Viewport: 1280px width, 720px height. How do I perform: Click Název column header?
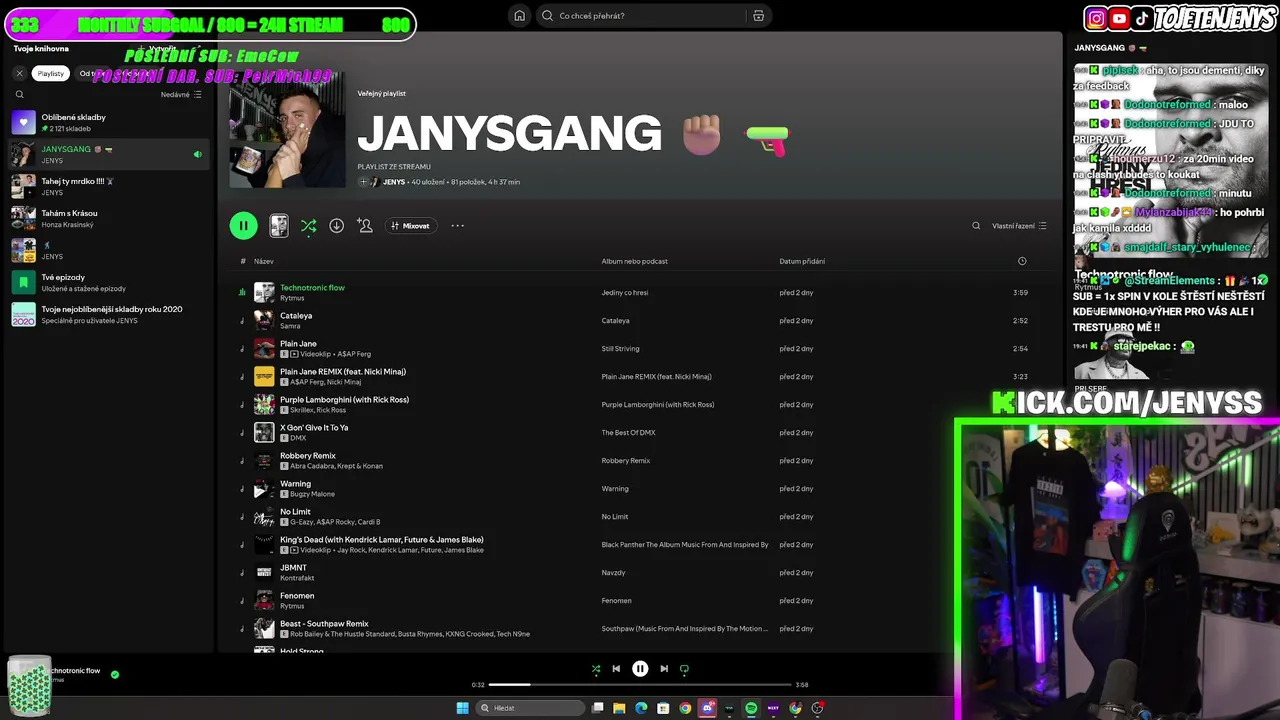click(263, 261)
